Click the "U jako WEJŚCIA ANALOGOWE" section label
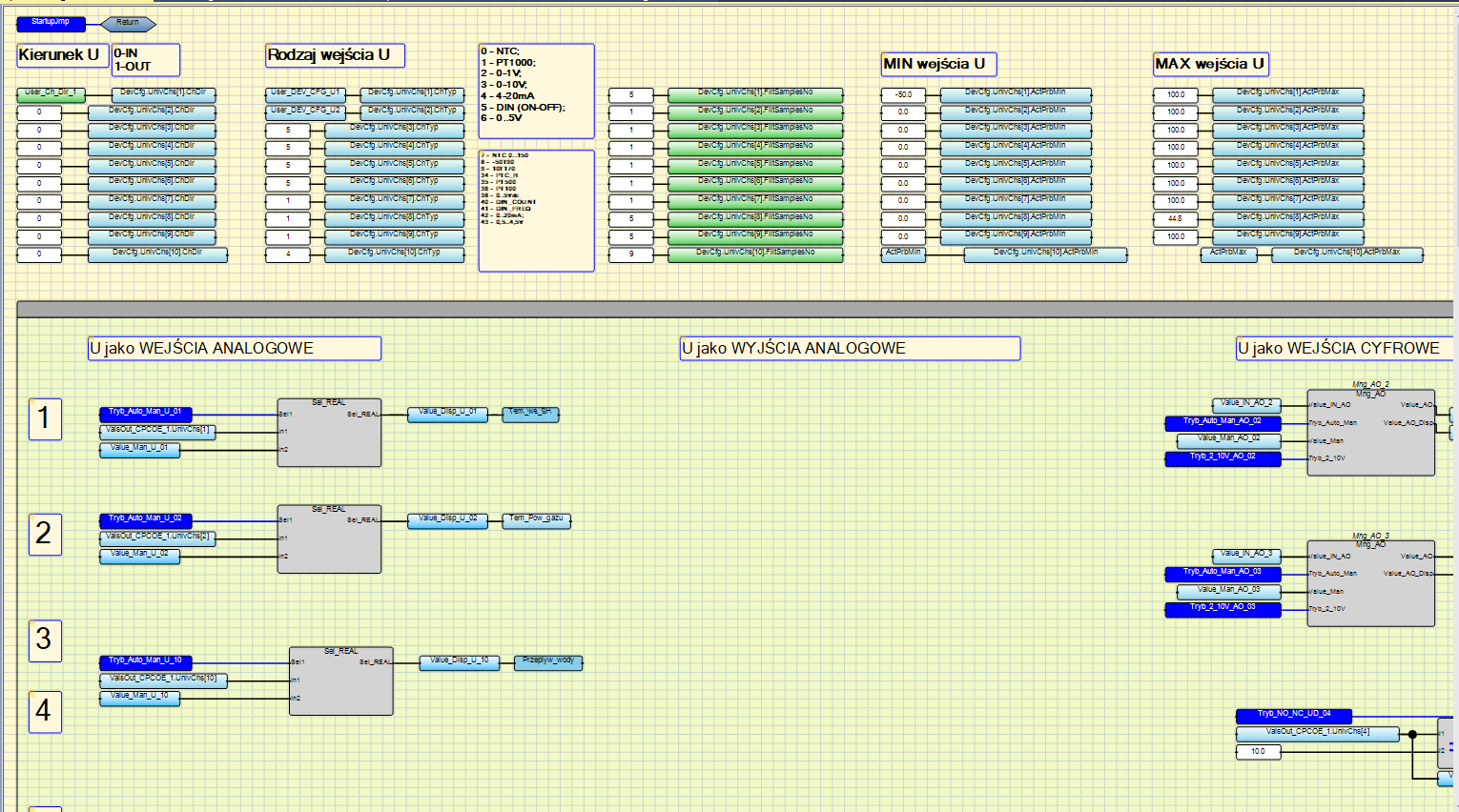The image size is (1459, 812). (235, 349)
